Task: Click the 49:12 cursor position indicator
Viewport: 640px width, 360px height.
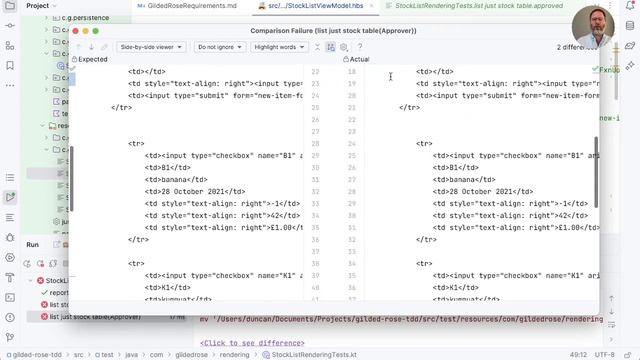Action: pos(578,355)
